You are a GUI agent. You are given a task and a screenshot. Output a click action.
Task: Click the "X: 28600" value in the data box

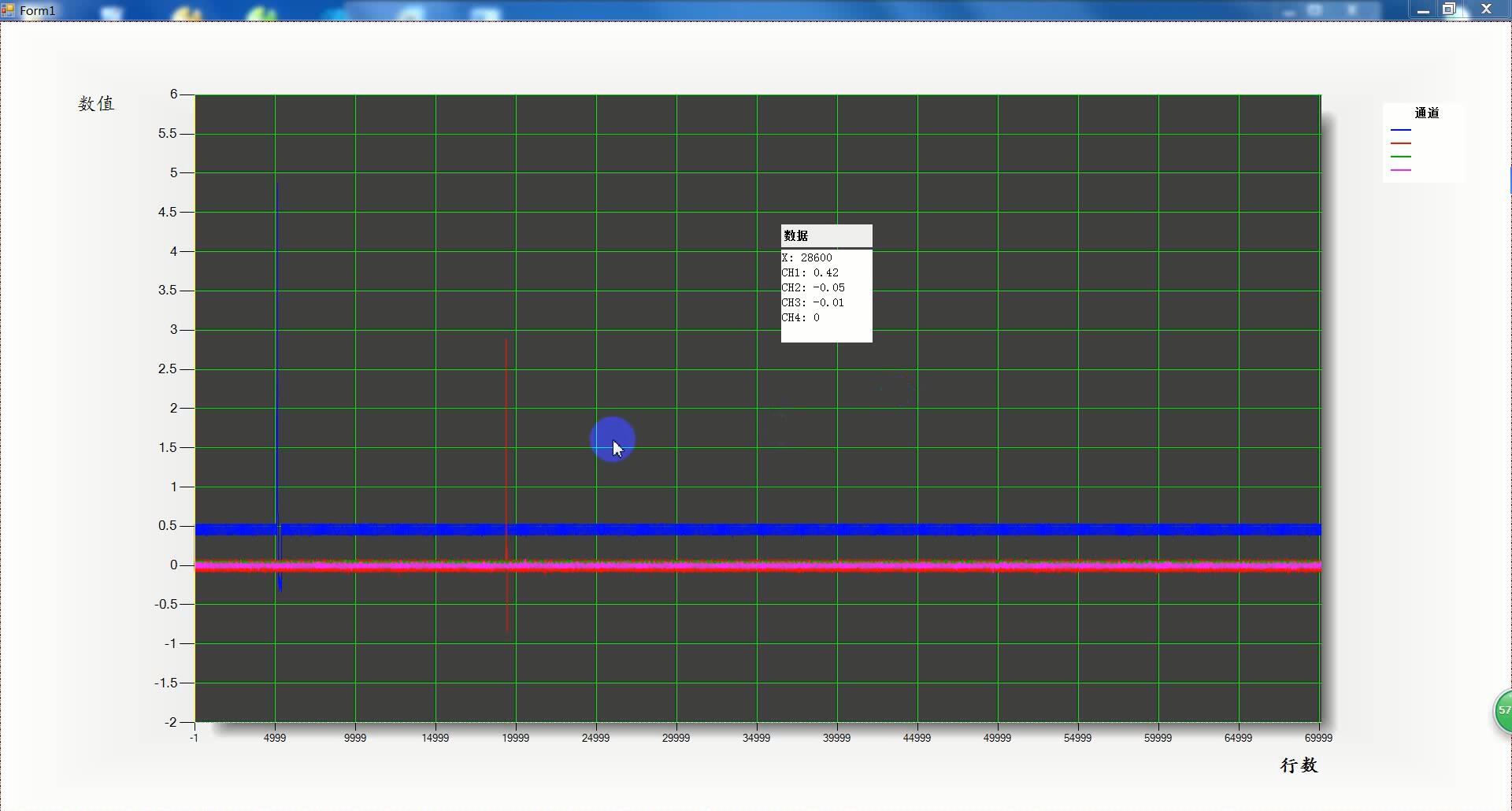coord(807,257)
